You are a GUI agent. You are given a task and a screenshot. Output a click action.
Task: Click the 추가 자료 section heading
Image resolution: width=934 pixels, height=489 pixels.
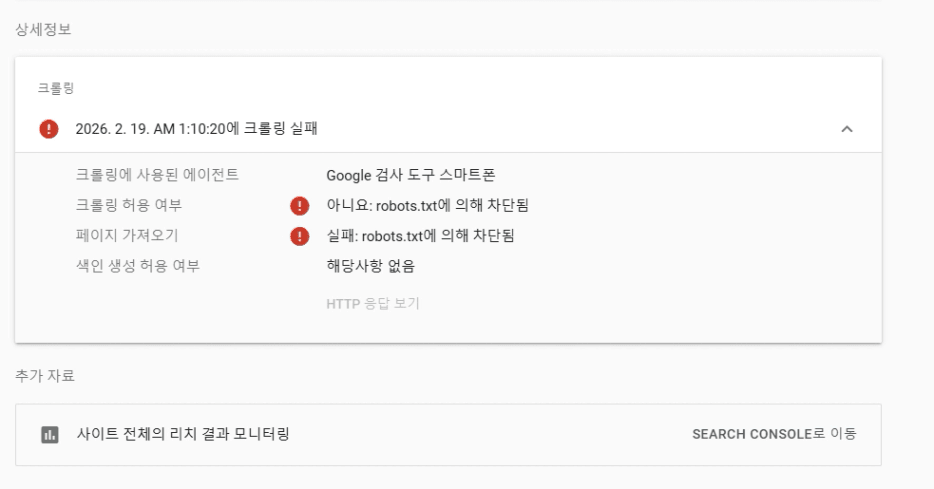(44, 376)
